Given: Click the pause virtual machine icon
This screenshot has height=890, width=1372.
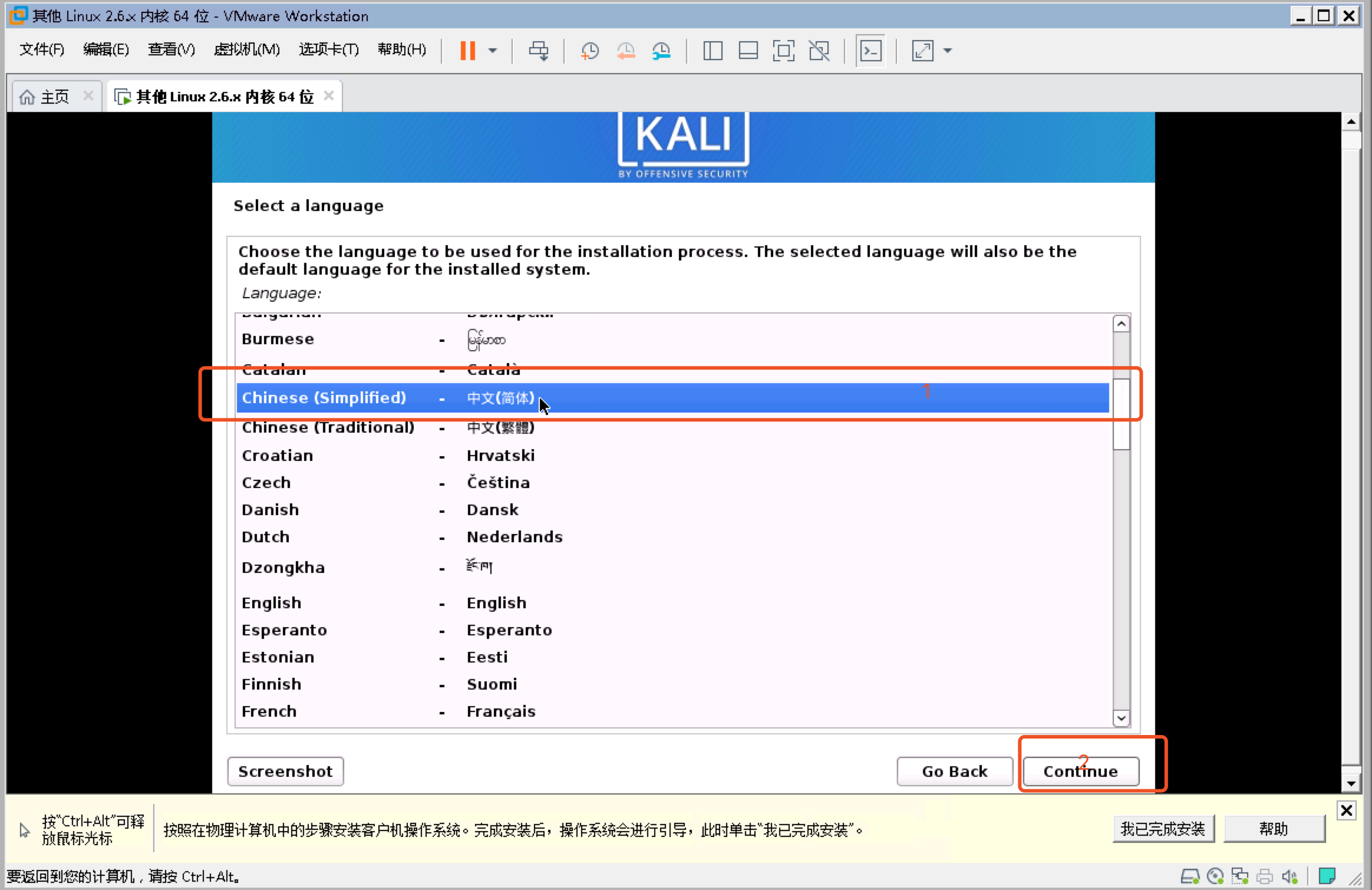Looking at the screenshot, I should [467, 51].
